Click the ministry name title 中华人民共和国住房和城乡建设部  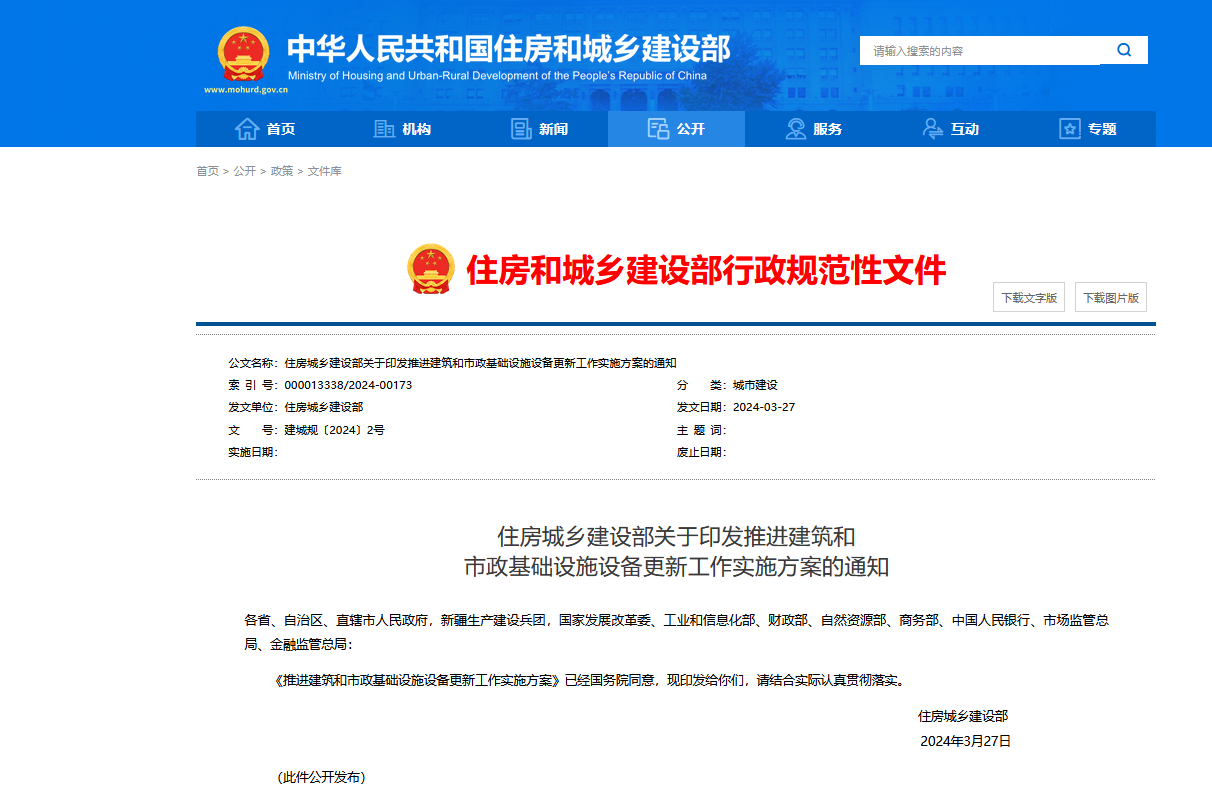pos(509,48)
